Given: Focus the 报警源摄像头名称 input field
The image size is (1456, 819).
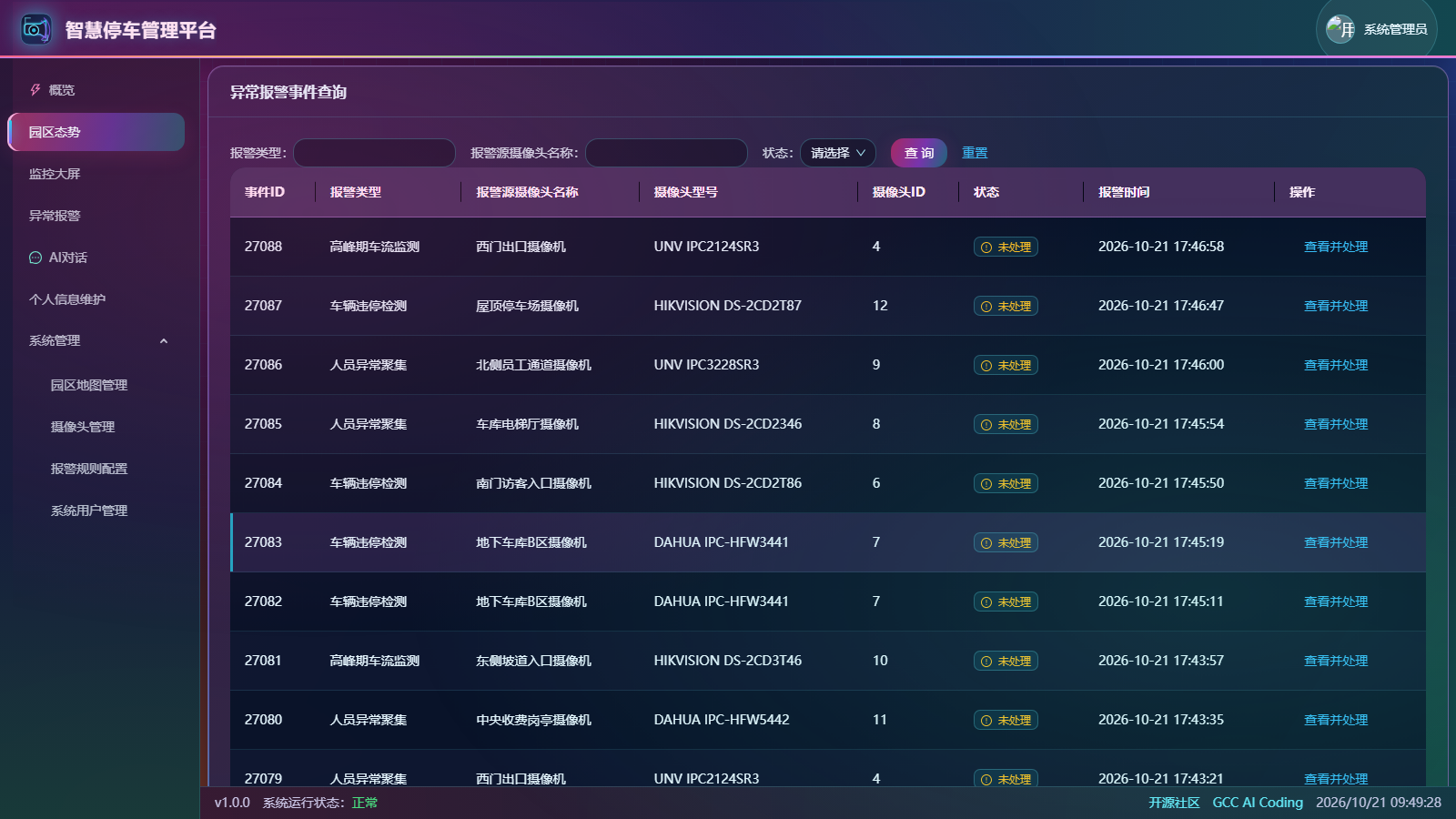Looking at the screenshot, I should click(x=666, y=153).
